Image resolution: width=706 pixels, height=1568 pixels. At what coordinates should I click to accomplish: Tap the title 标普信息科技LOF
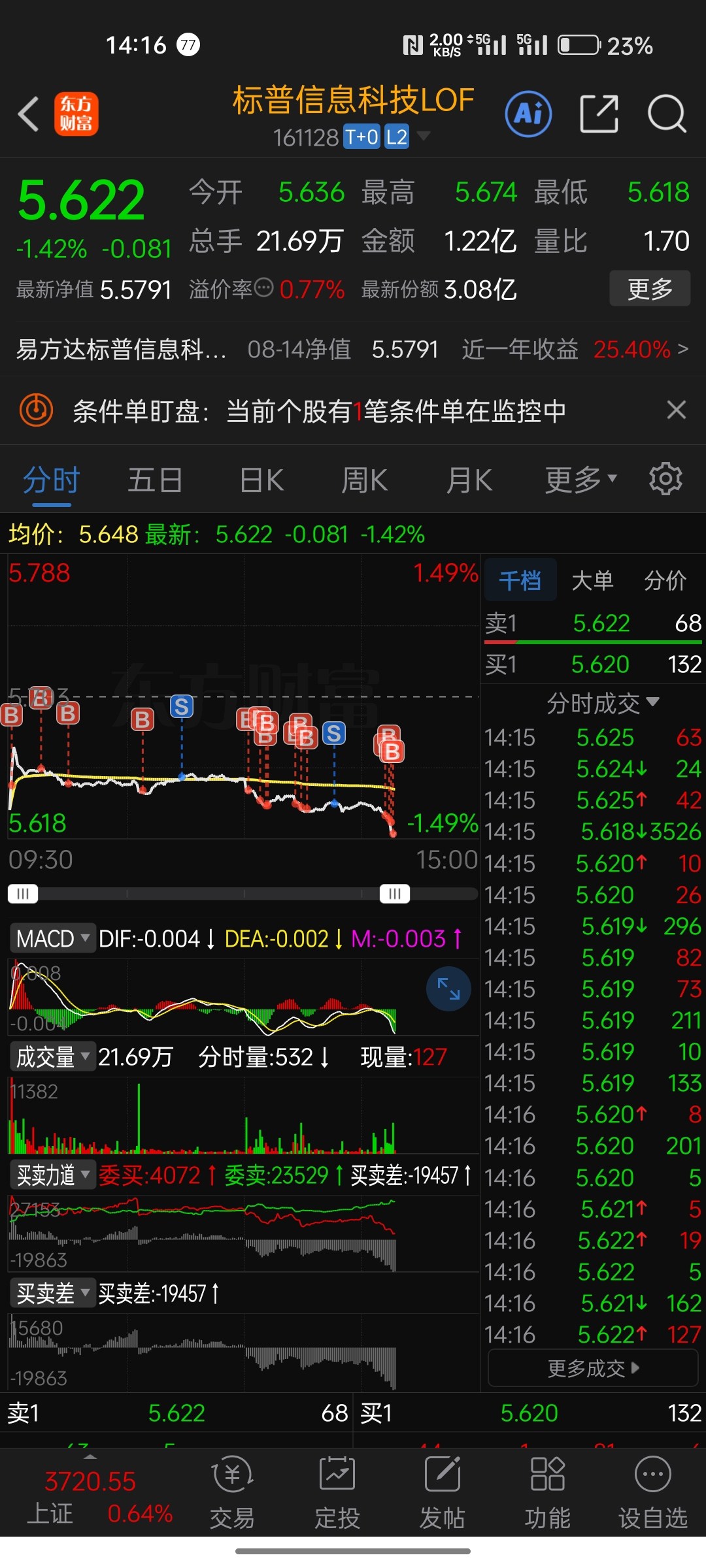click(x=353, y=100)
